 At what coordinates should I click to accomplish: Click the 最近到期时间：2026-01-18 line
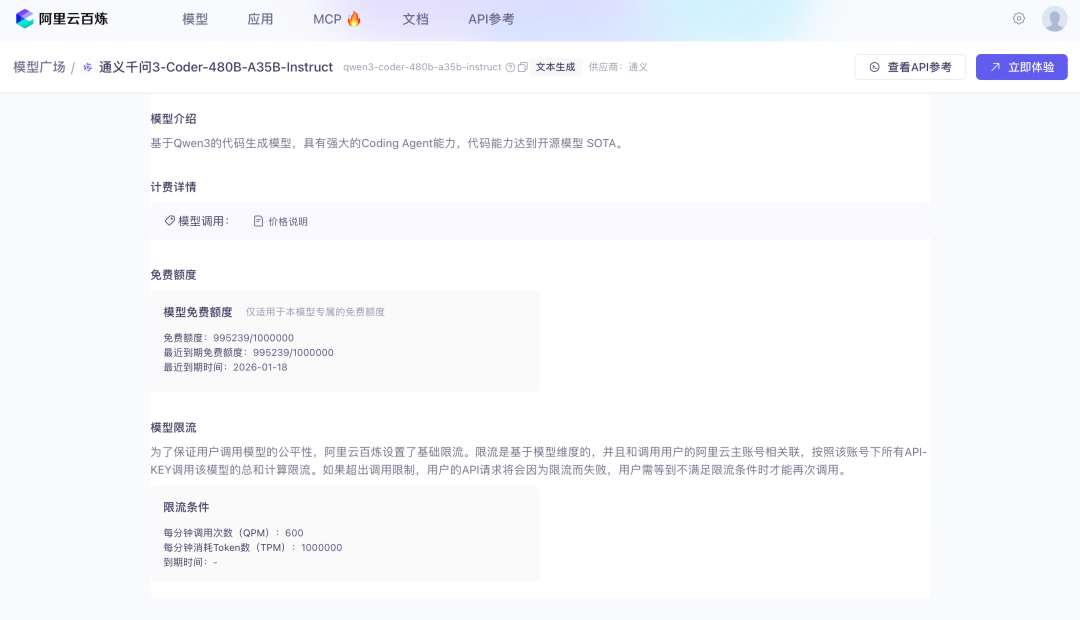pos(225,367)
